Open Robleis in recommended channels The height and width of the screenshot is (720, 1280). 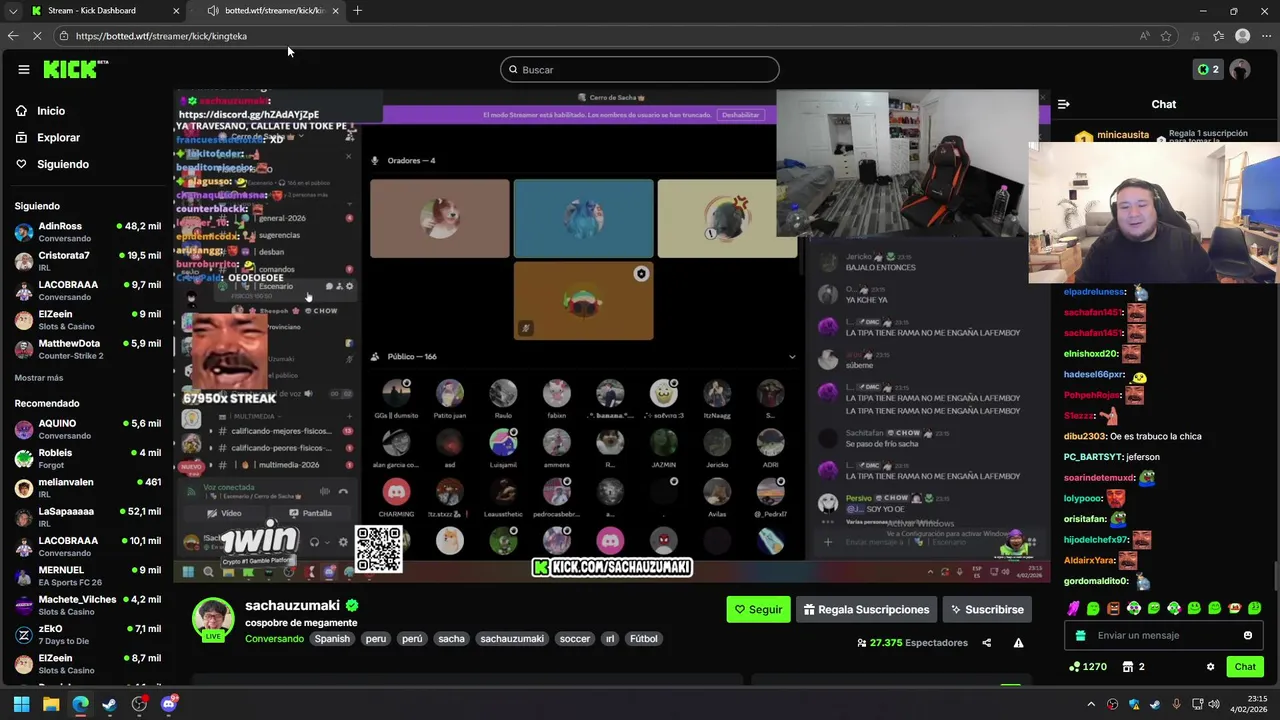(x=87, y=458)
